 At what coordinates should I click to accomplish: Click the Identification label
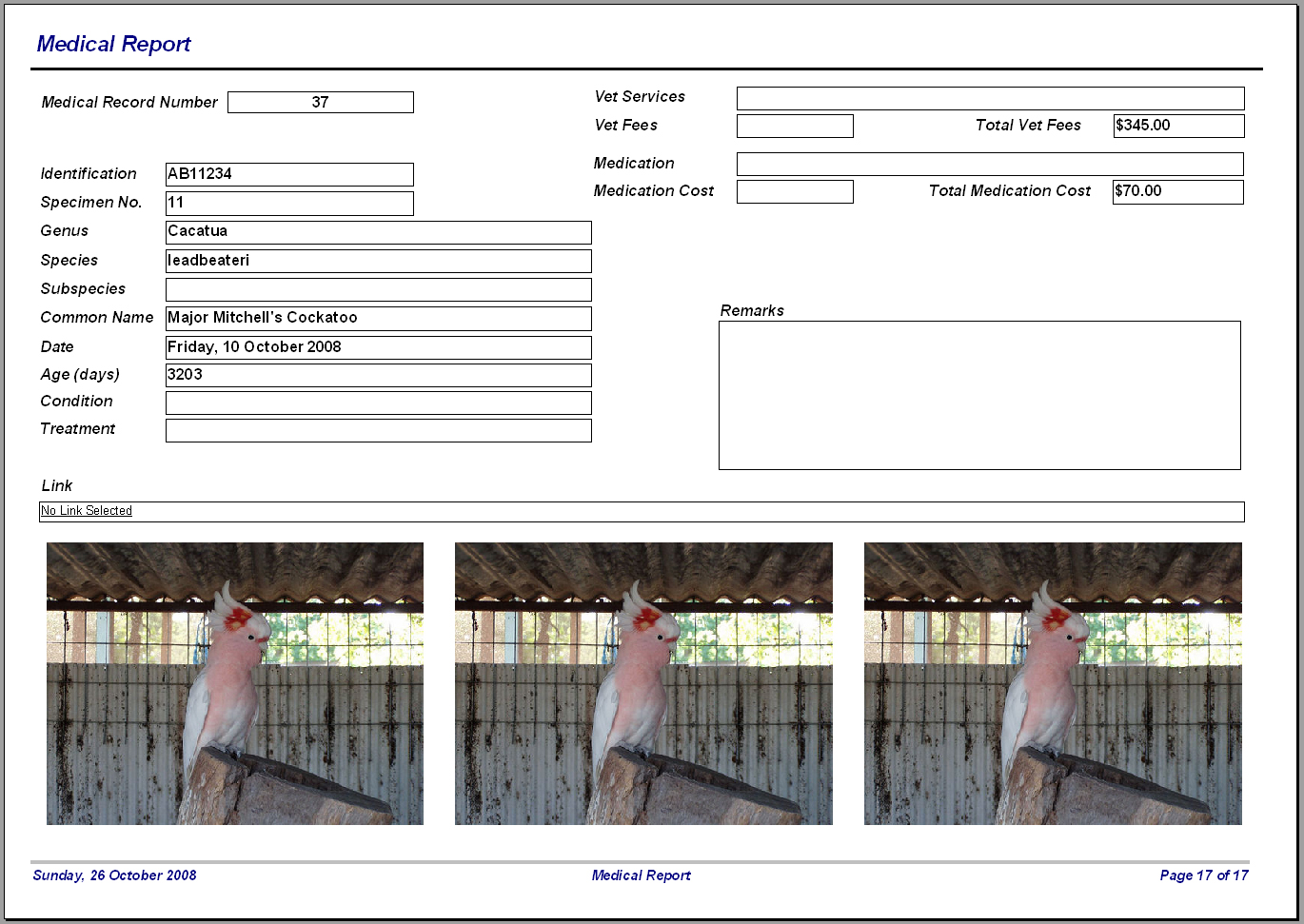[89, 173]
